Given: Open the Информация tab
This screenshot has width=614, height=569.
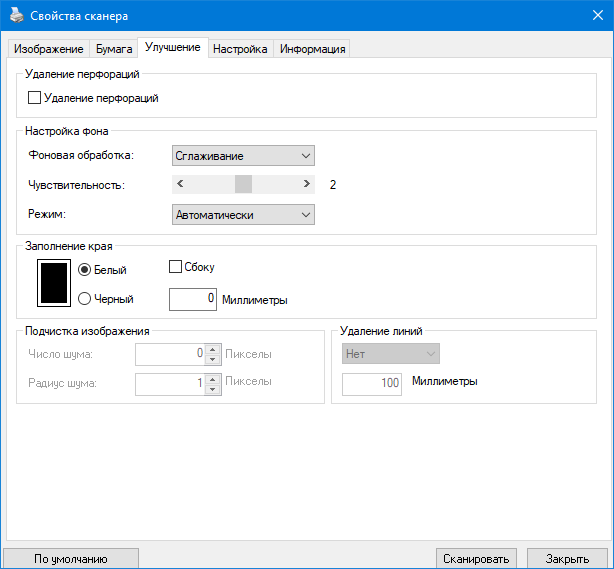Looking at the screenshot, I should [x=312, y=49].
